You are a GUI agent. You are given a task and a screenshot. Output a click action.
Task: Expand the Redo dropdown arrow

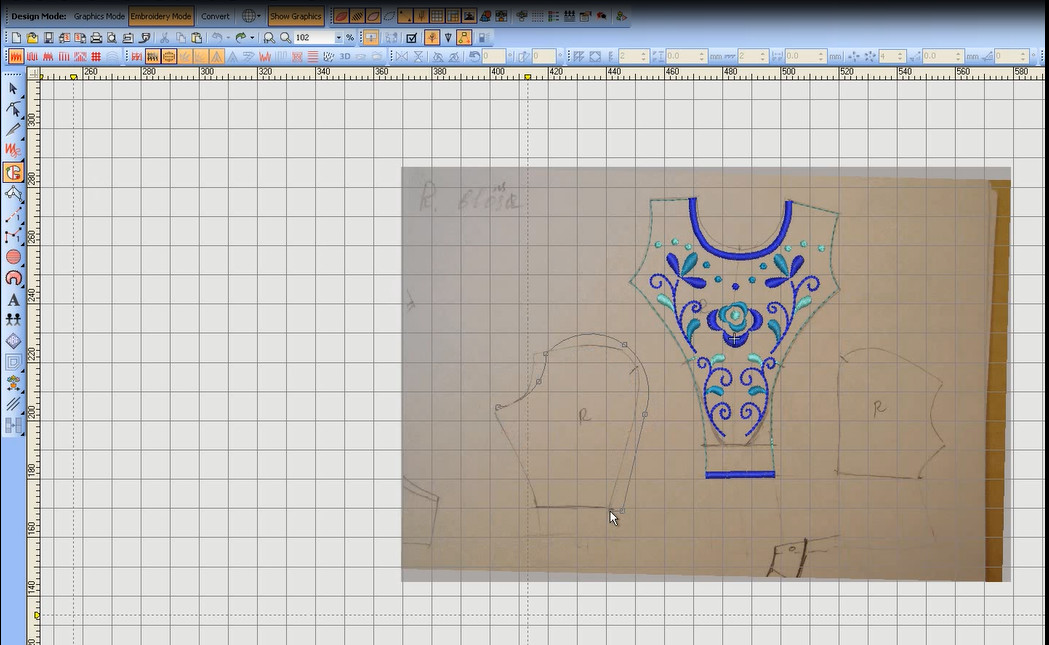tap(253, 37)
